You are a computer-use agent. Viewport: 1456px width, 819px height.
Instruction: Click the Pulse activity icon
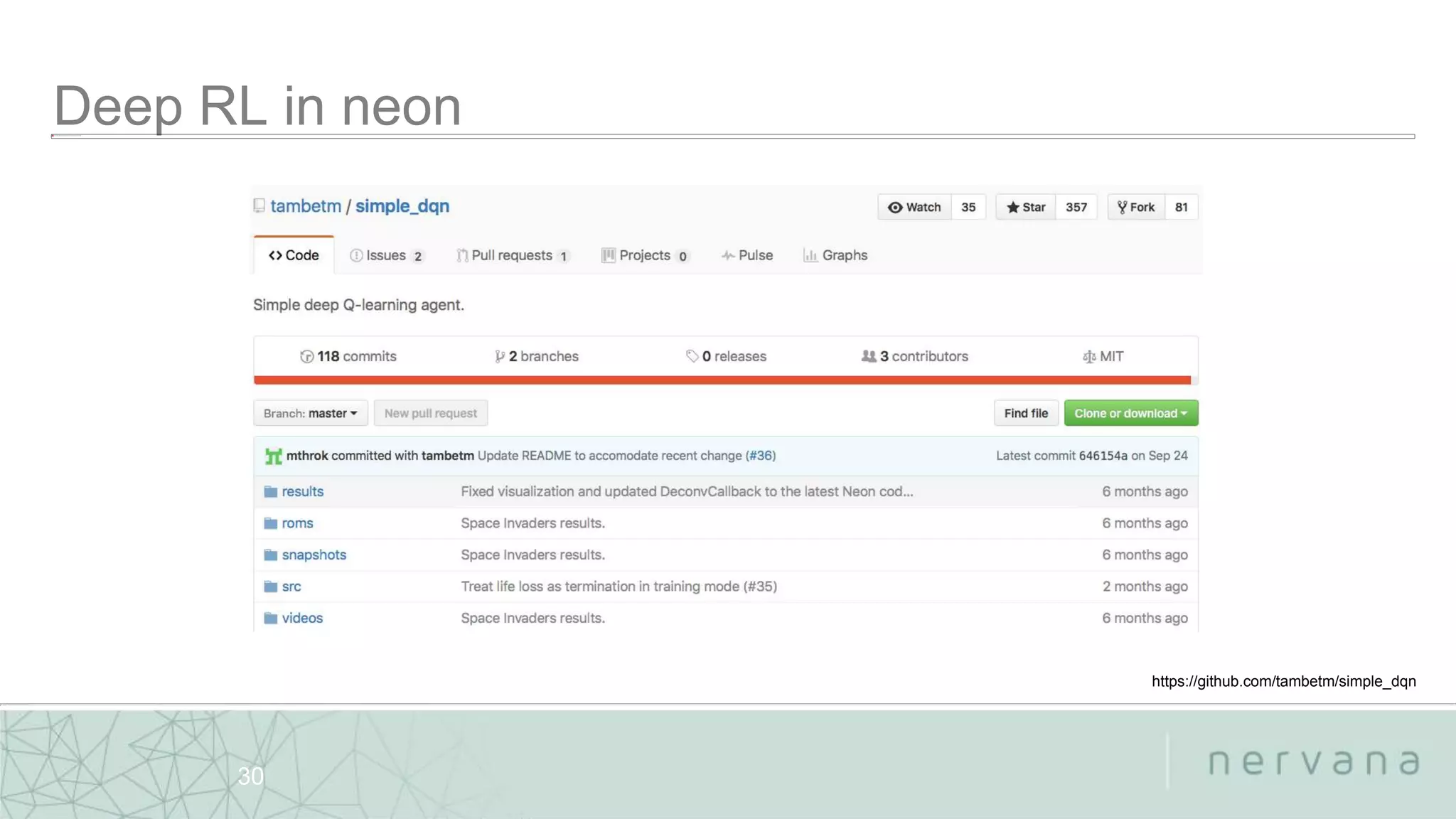pyautogui.click(x=728, y=255)
